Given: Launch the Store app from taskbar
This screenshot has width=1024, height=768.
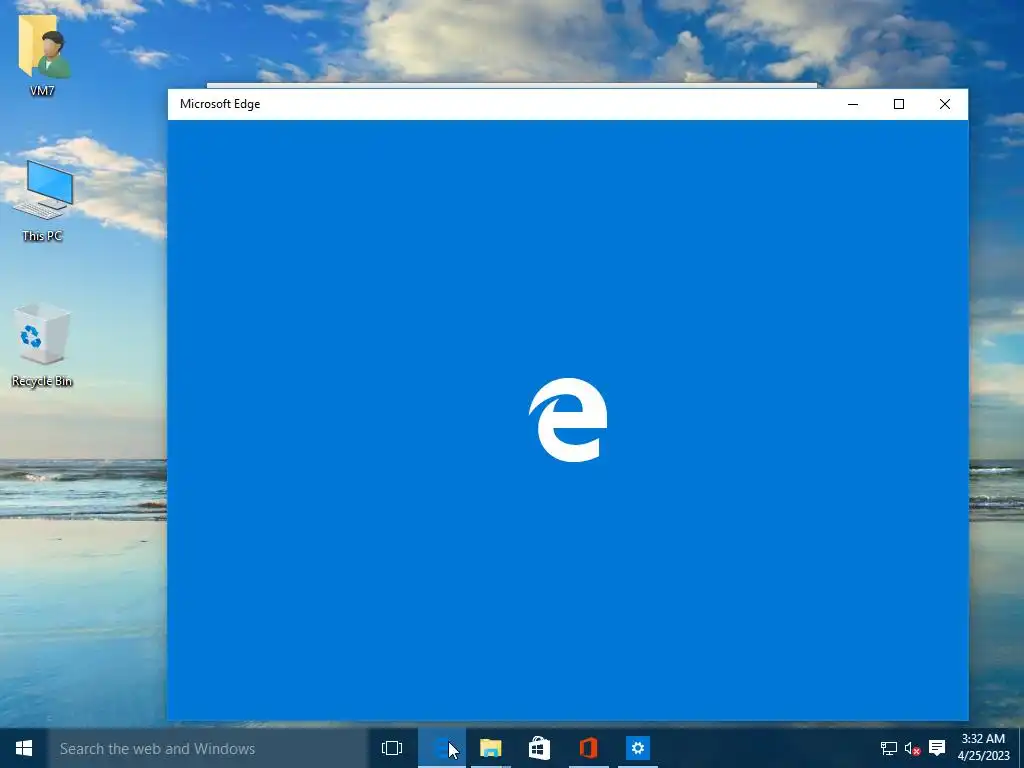Looking at the screenshot, I should pos(539,748).
